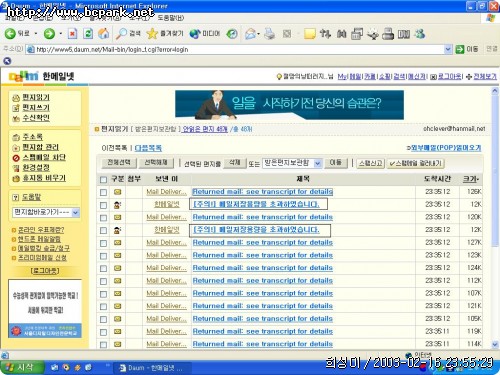Show browsing History clock icon
This screenshot has height=375, width=500.
(x=232, y=33)
